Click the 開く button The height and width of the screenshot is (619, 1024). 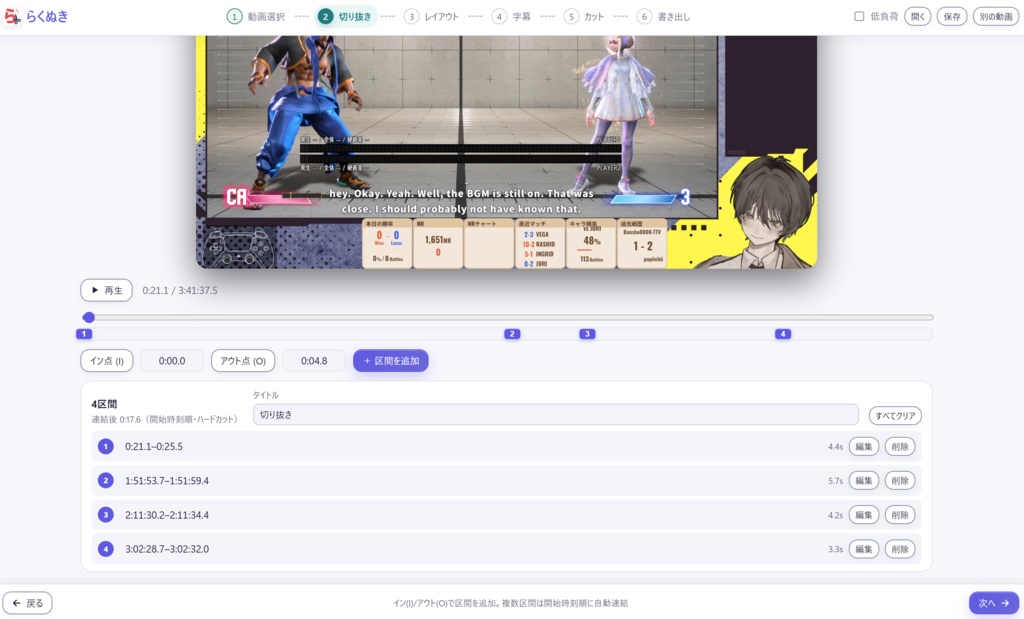coord(918,16)
